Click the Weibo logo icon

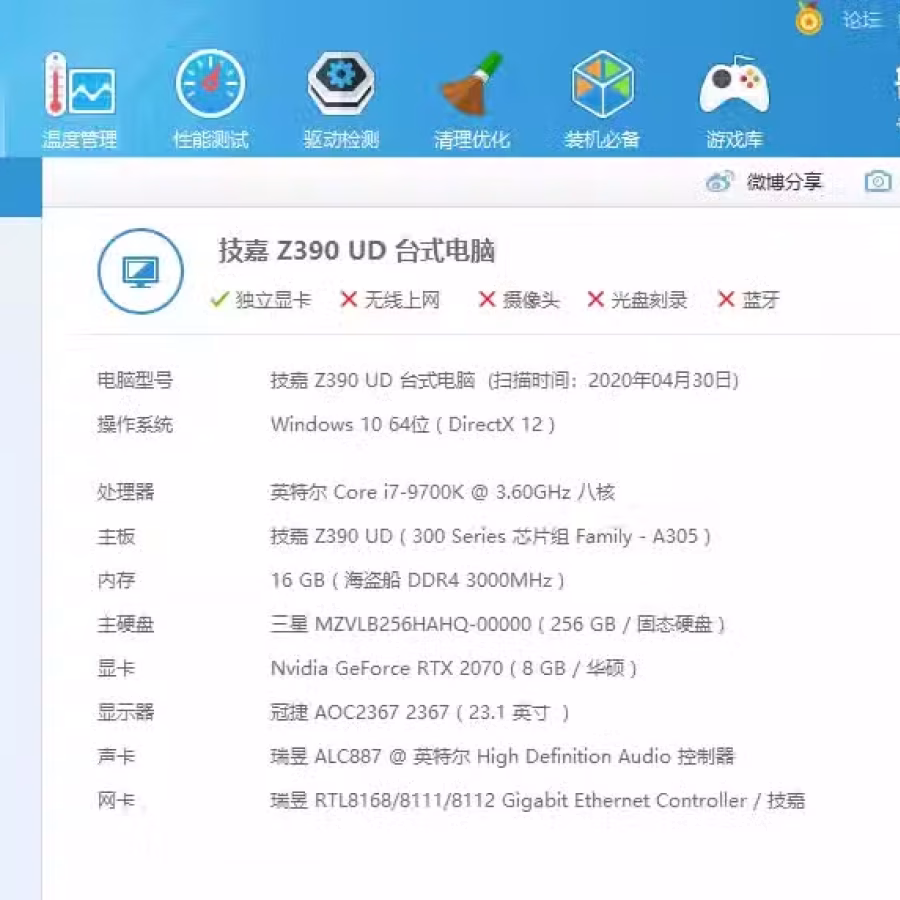(720, 182)
